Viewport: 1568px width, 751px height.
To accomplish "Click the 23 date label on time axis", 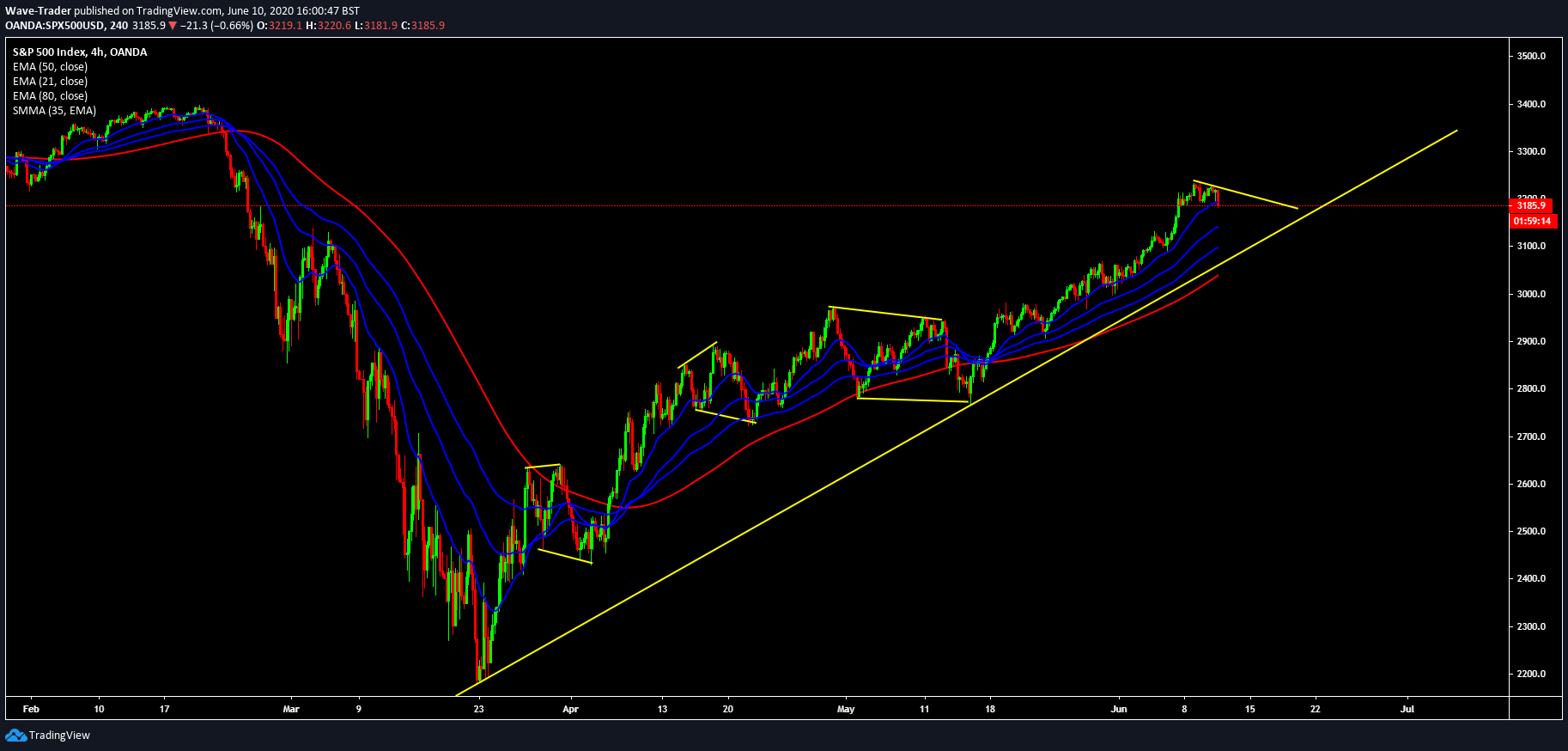I will [479, 709].
